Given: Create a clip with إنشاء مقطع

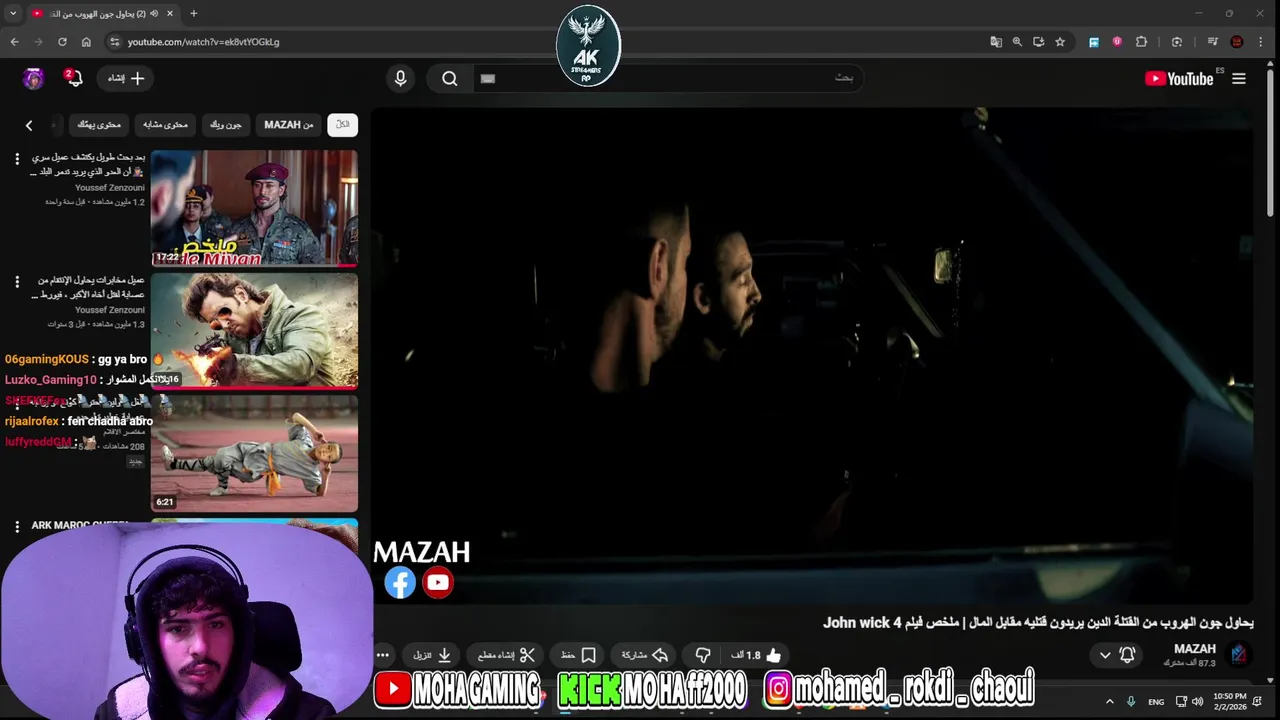Looking at the screenshot, I should click(x=507, y=655).
